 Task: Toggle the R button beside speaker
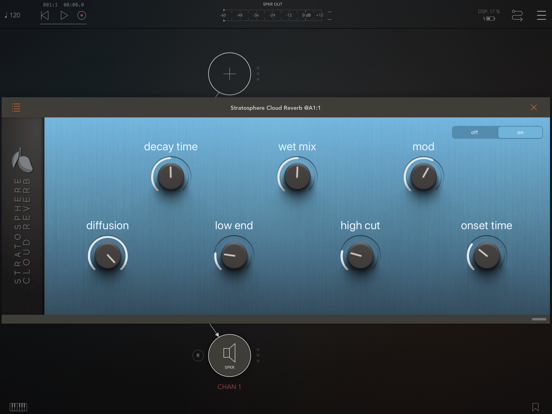coord(198,356)
